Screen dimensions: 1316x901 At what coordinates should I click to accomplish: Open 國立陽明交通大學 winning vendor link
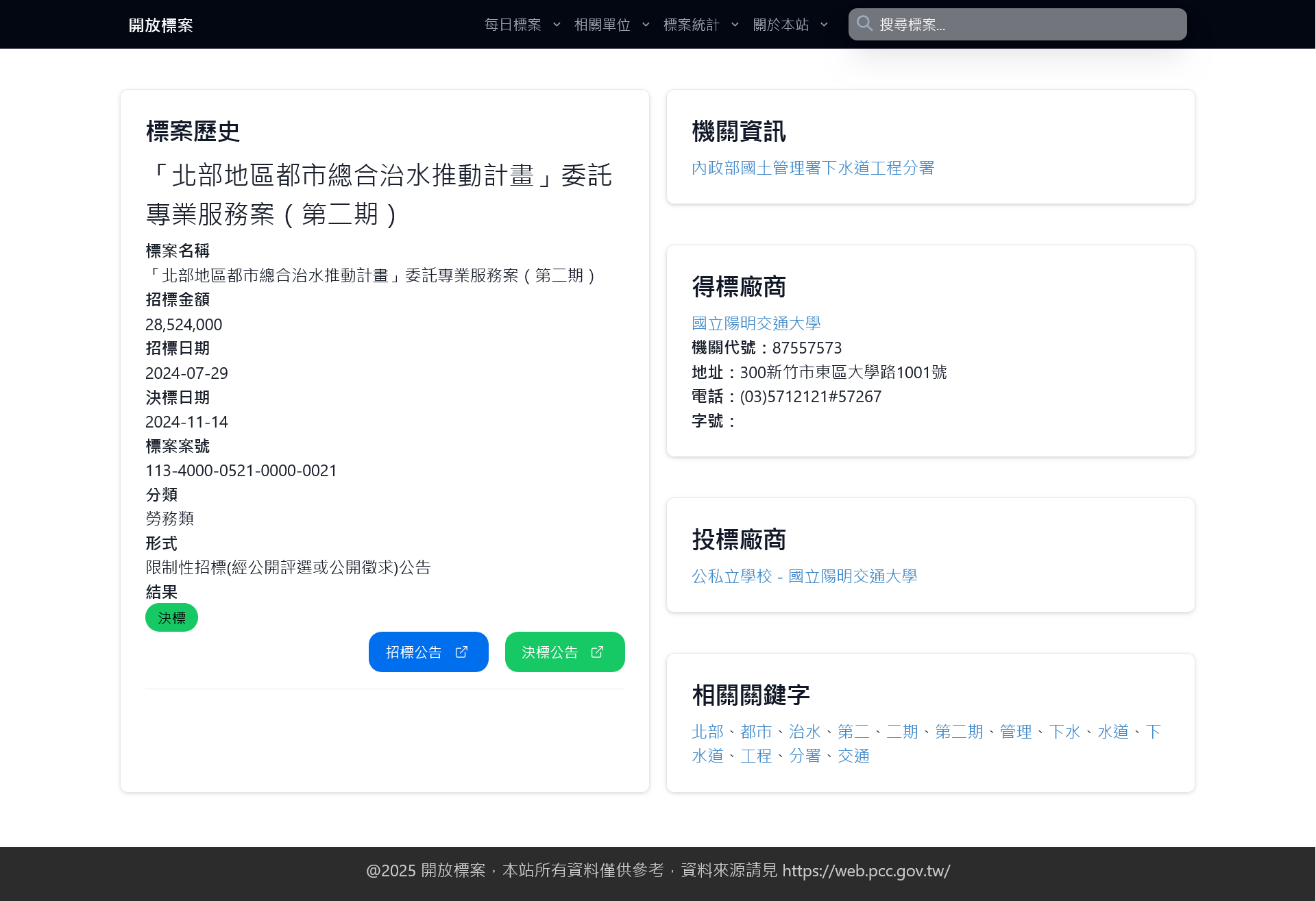coord(756,323)
